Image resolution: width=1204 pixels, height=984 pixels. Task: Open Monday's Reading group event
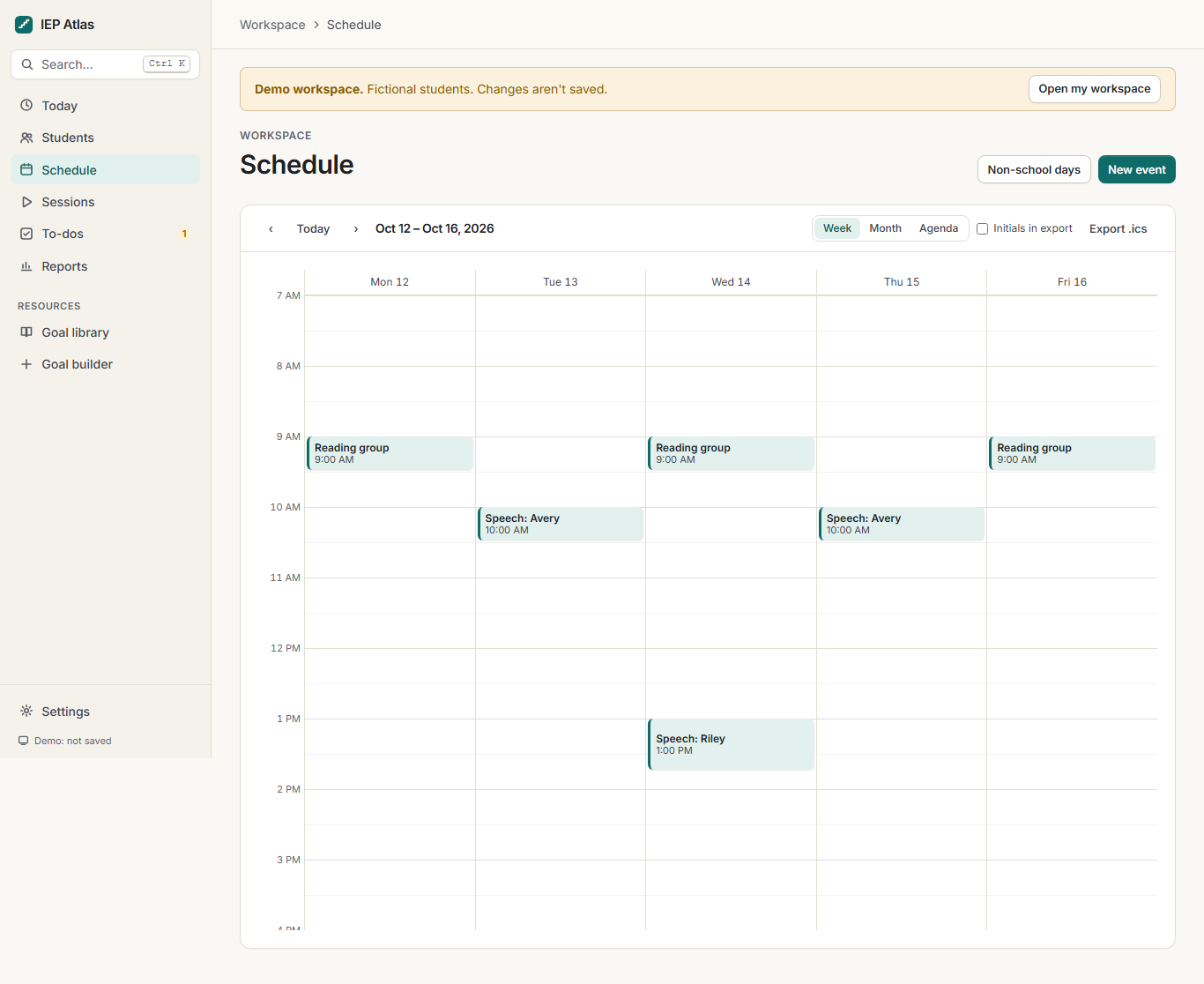(390, 453)
